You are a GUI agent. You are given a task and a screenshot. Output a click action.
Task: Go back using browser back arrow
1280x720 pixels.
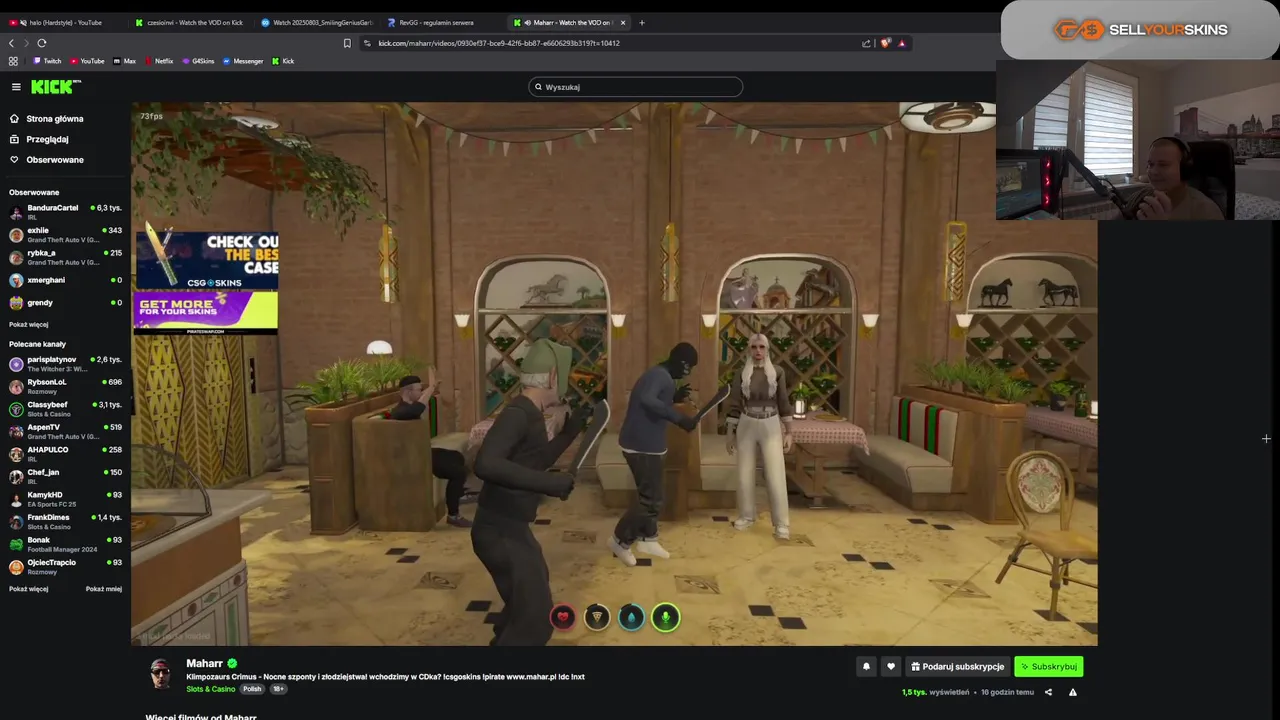11,43
